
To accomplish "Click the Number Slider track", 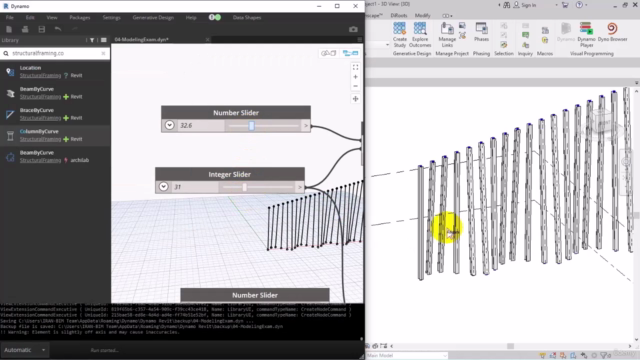I will (264, 126).
